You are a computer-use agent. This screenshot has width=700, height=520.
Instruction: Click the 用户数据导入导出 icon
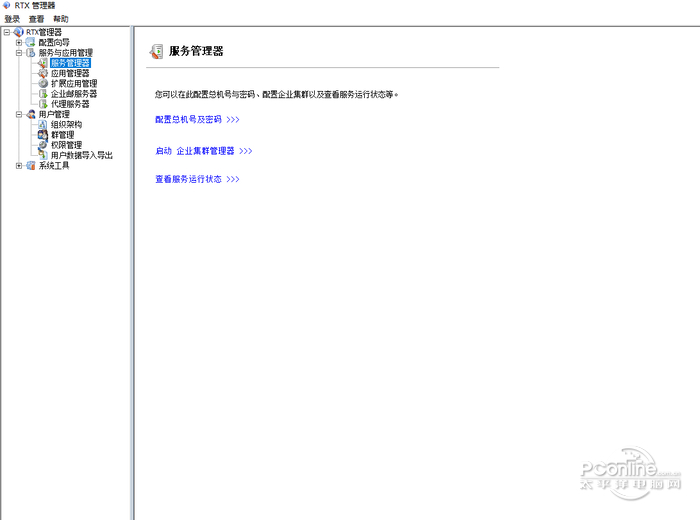pos(43,155)
